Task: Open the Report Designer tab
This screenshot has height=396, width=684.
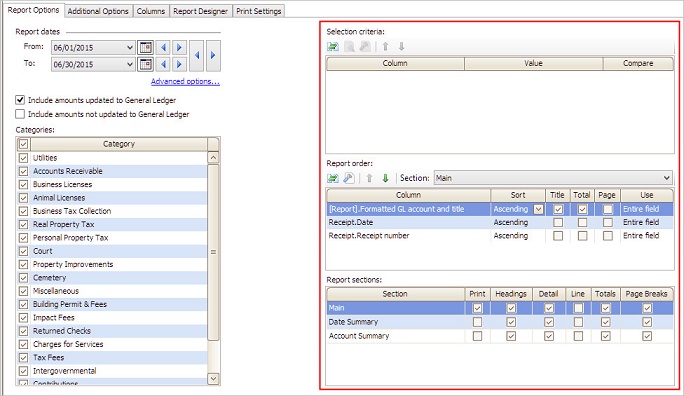Action: click(200, 11)
